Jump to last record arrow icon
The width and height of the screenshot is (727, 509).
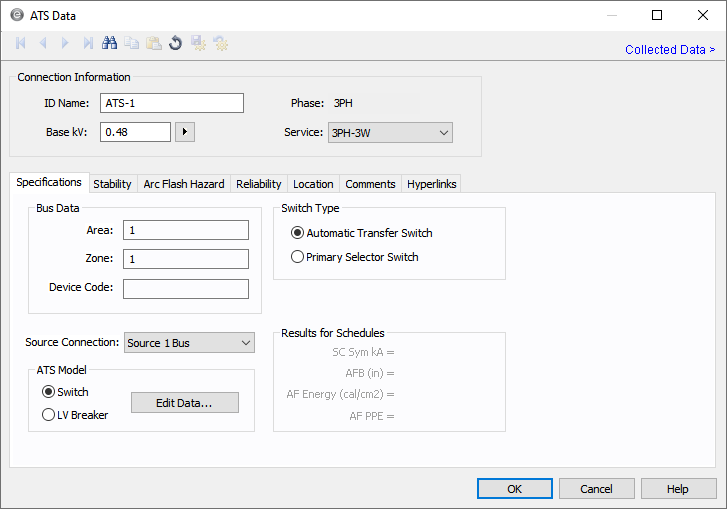88,43
